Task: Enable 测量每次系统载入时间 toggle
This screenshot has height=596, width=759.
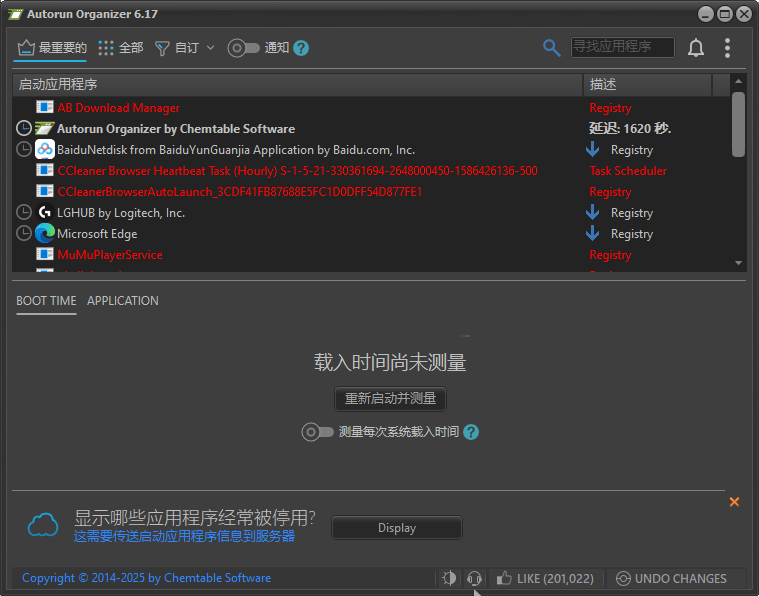Action: (x=317, y=432)
